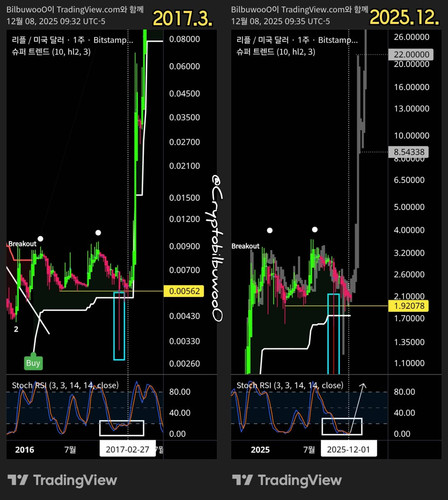Click the yellow 2017.3. title label
Image resolution: width=448 pixels, height=500 pixels.
[183, 18]
